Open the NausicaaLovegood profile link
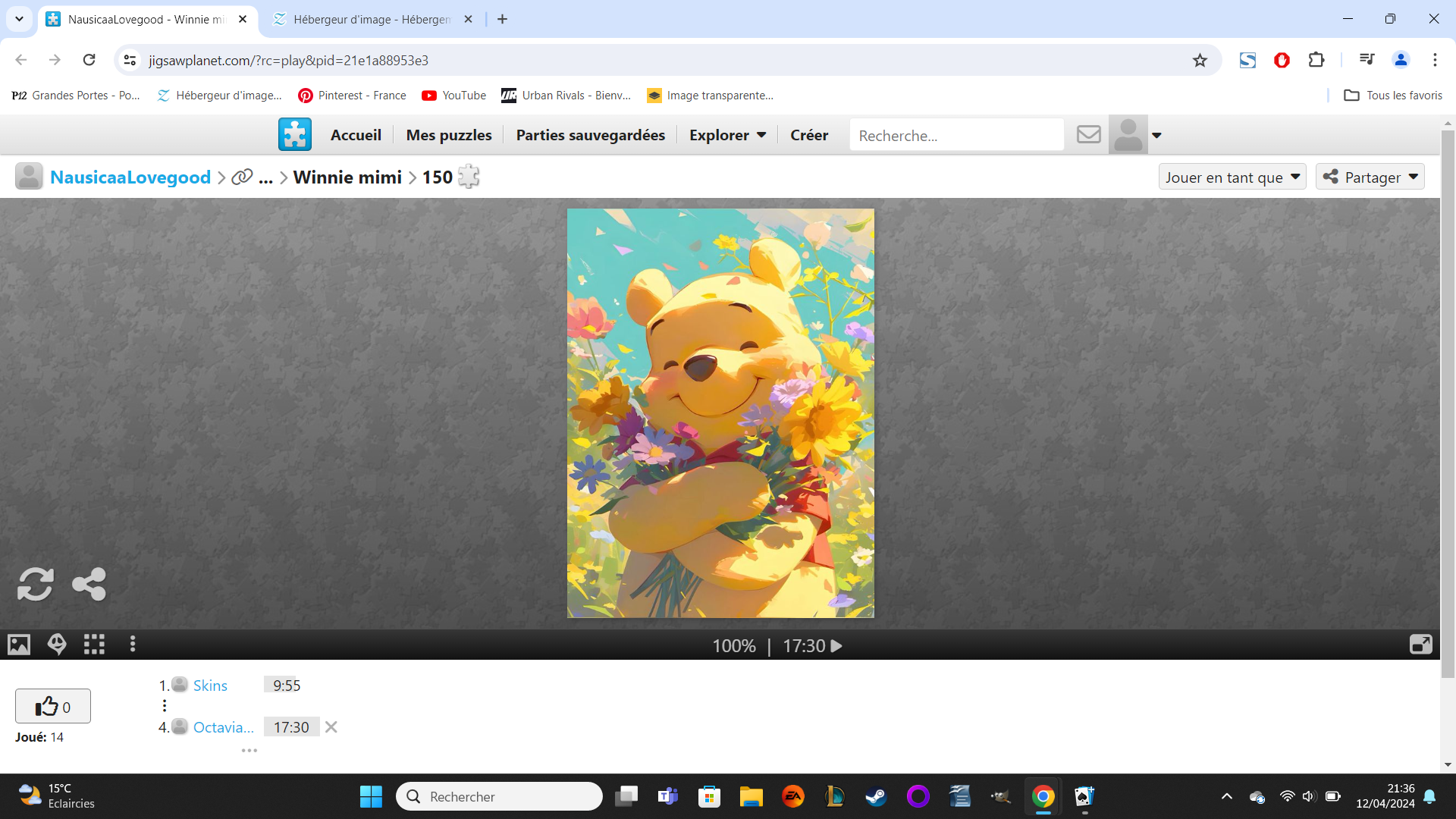 click(x=130, y=177)
